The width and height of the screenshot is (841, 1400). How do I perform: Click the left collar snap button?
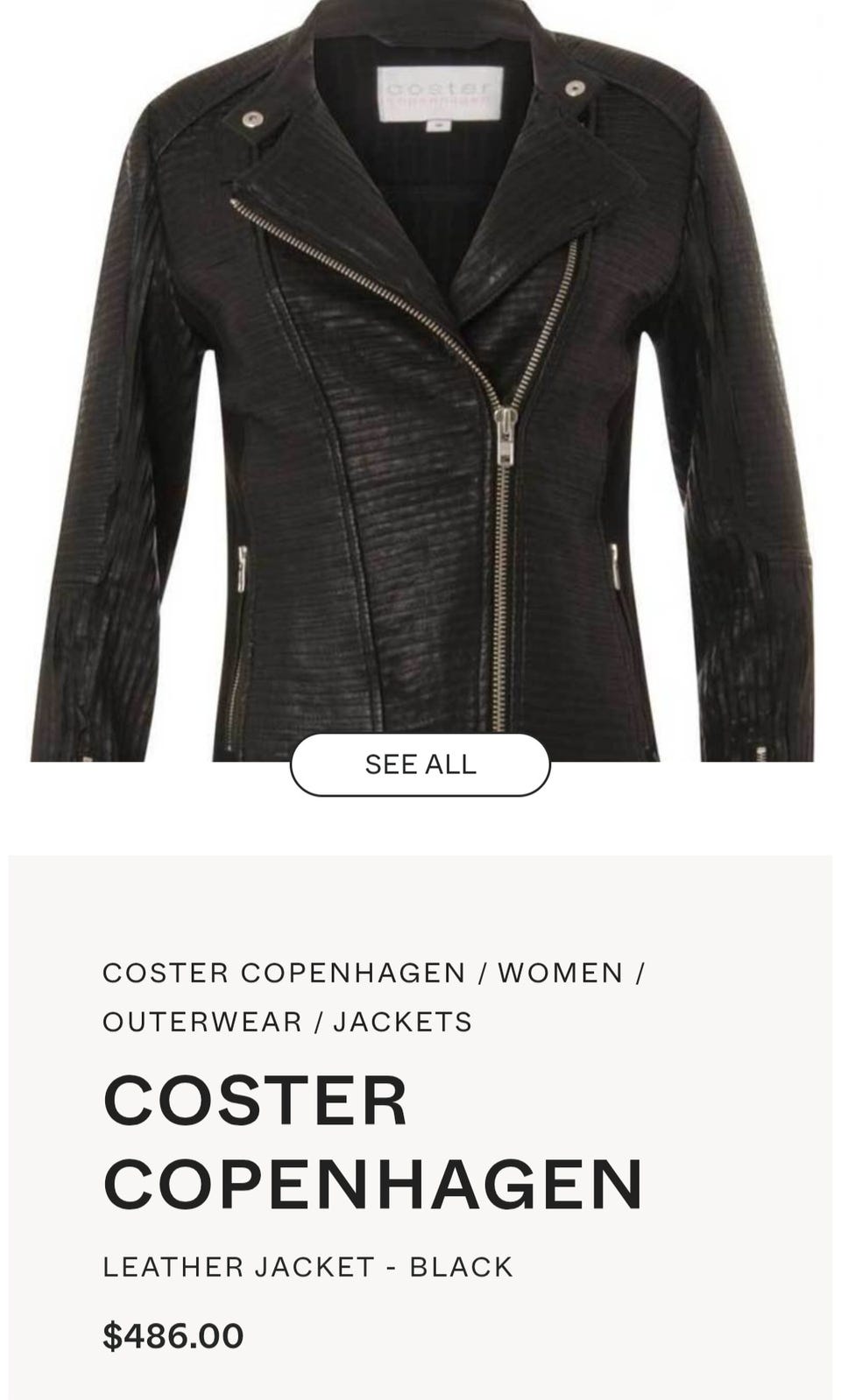coord(252,118)
